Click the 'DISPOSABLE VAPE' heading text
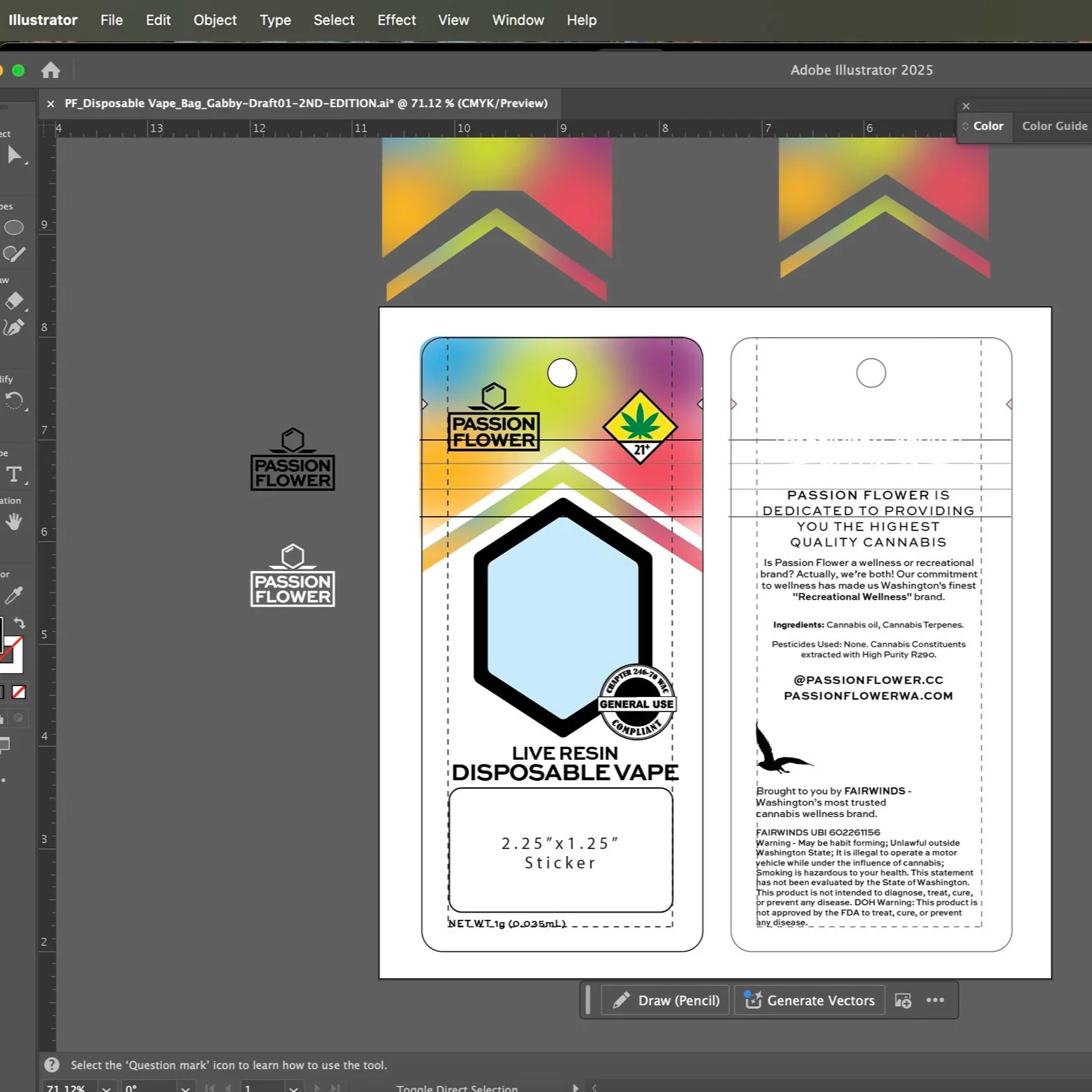This screenshot has height=1092, width=1092. [565, 772]
